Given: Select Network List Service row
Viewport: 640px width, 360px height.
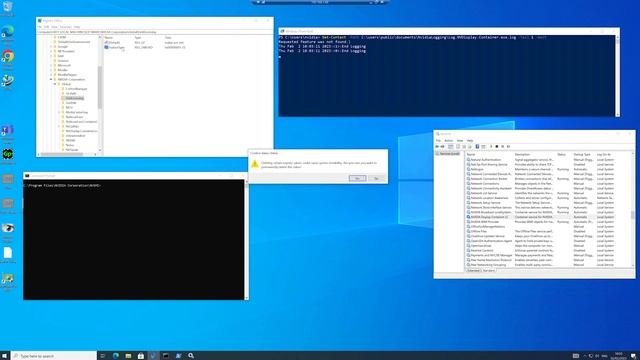Looking at the screenshot, I should 540,193.
